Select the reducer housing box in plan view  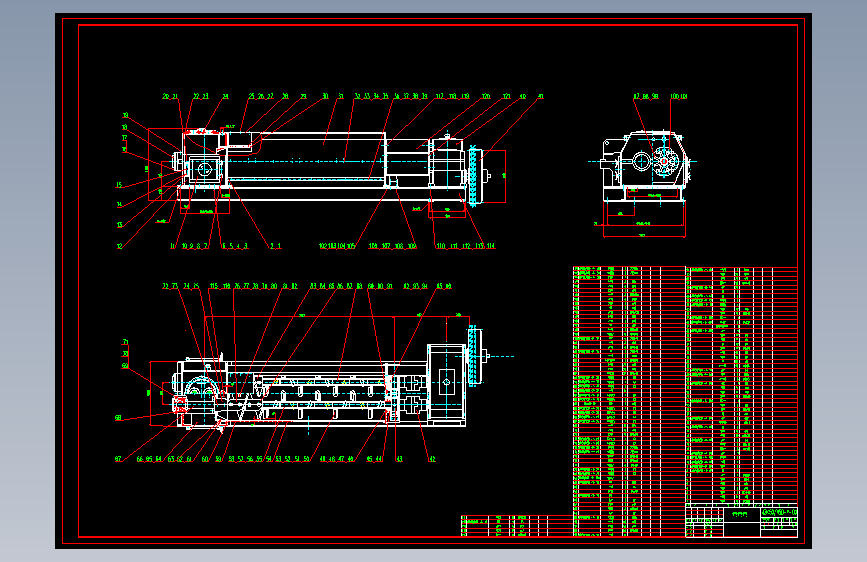pos(446,383)
